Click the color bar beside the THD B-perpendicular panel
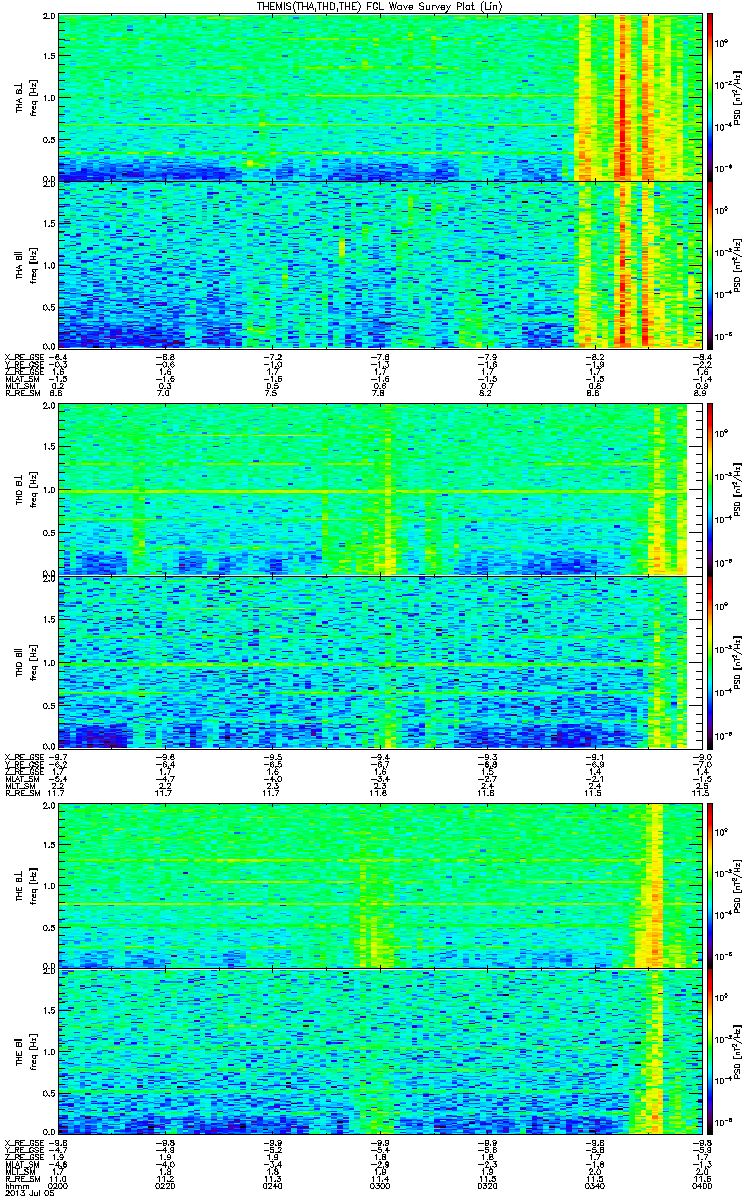This screenshot has height=1200, width=750. point(711,490)
